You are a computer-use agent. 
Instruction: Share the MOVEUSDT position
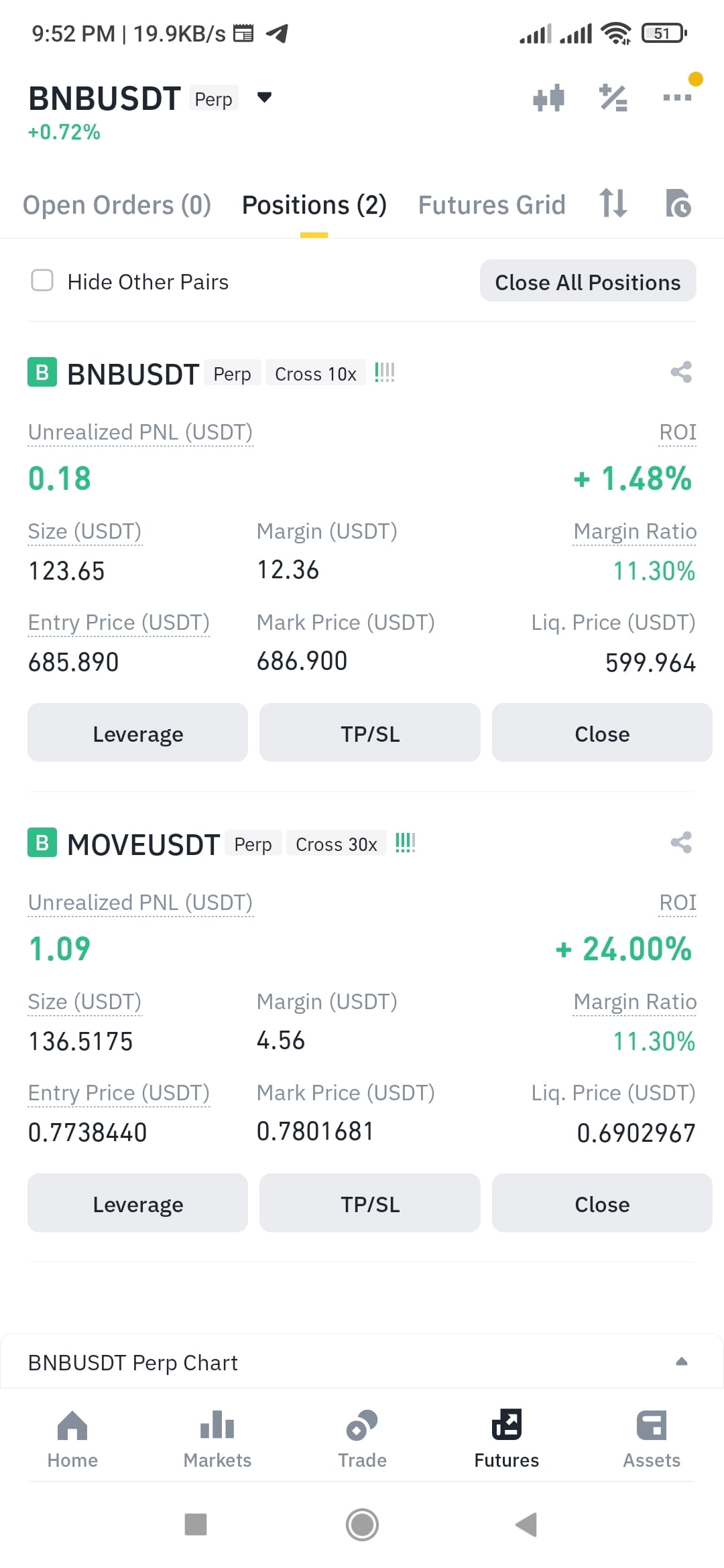(681, 842)
